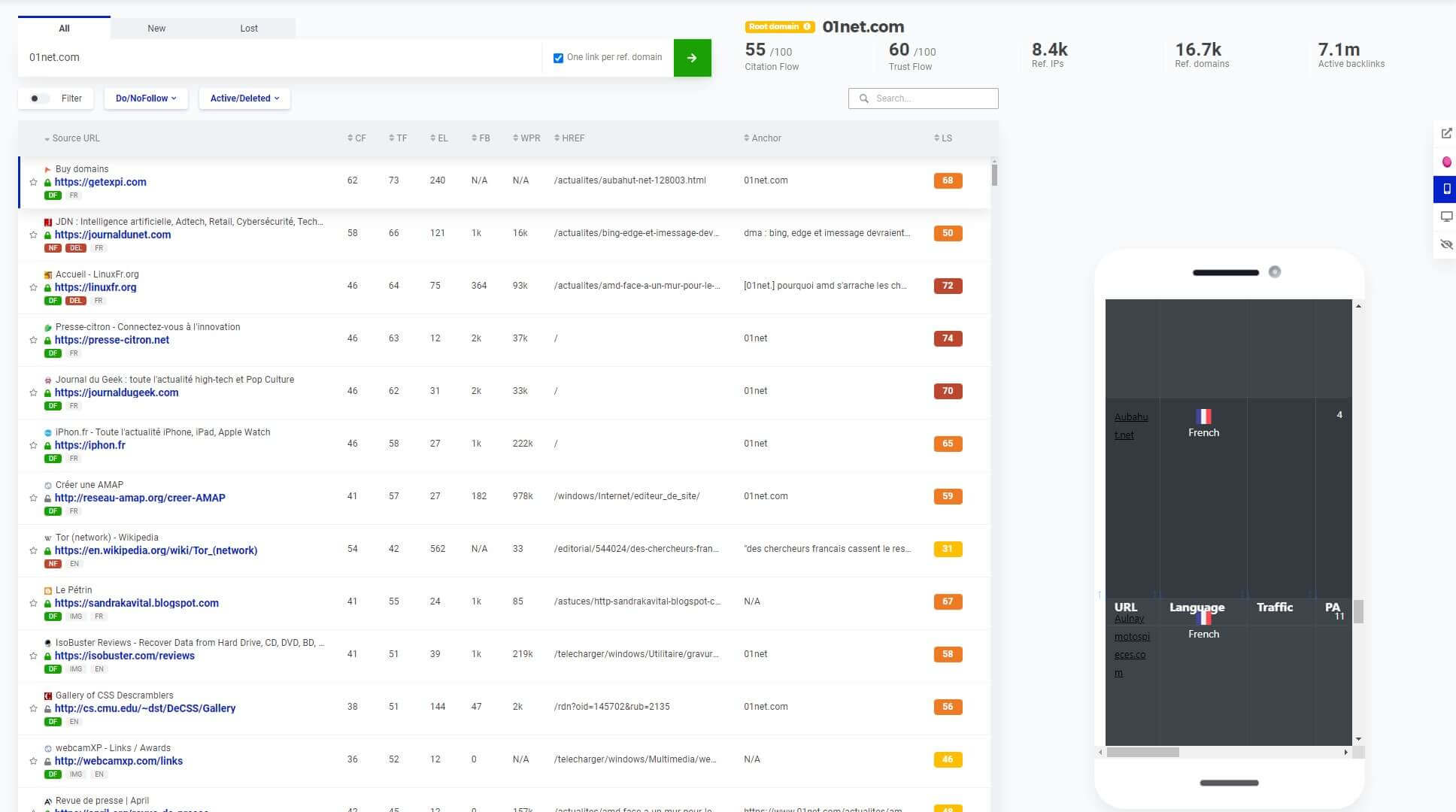The width and height of the screenshot is (1456, 812).
Task: Switch preview to mobile view
Action: point(1445,189)
